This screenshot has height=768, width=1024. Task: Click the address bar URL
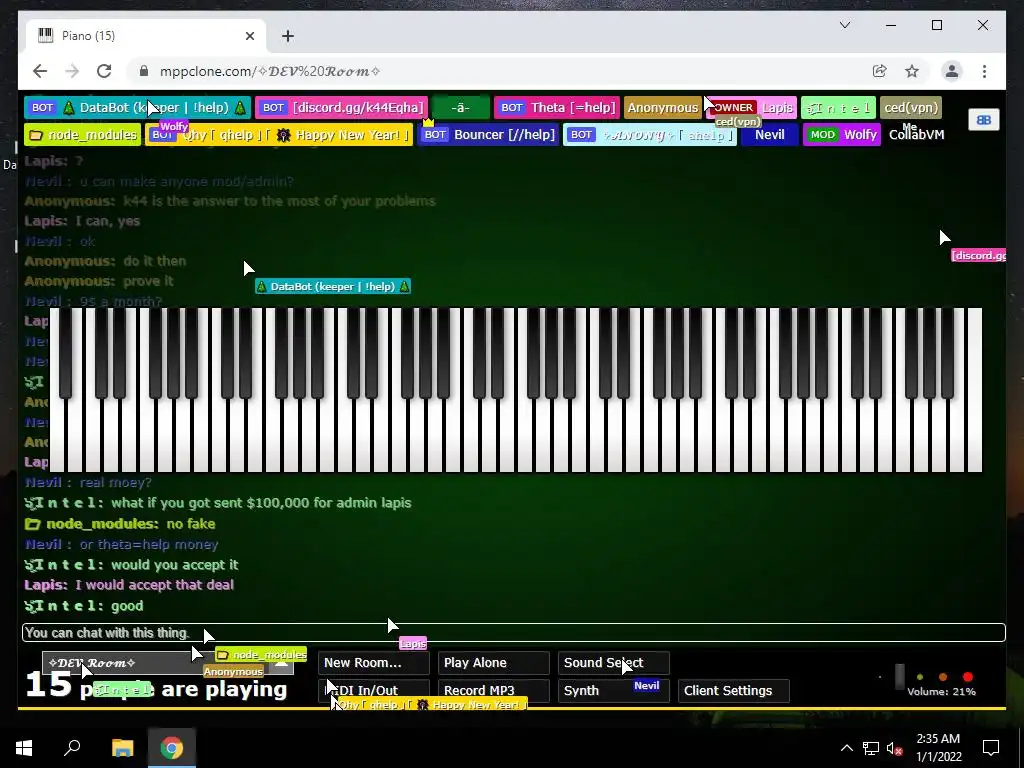point(270,71)
